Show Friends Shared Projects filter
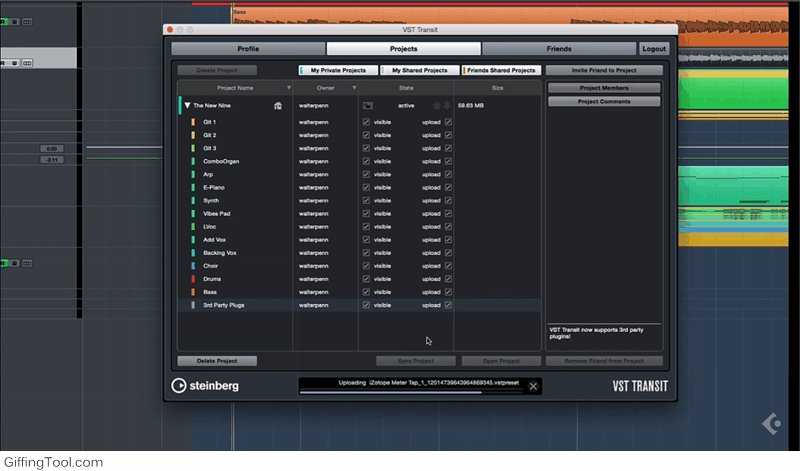The image size is (800, 471). [x=501, y=70]
